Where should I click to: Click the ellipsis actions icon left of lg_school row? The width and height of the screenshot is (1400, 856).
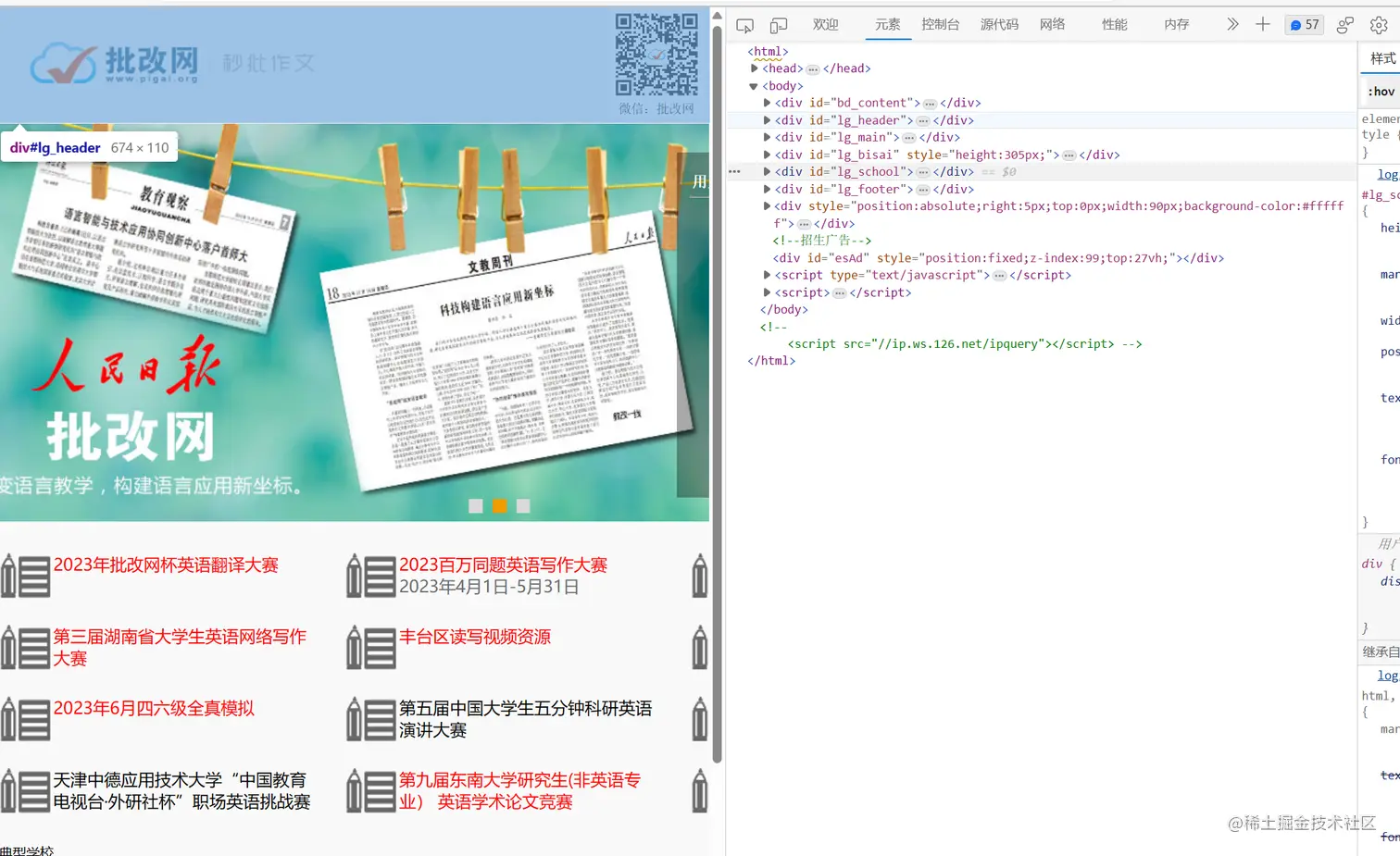click(734, 172)
